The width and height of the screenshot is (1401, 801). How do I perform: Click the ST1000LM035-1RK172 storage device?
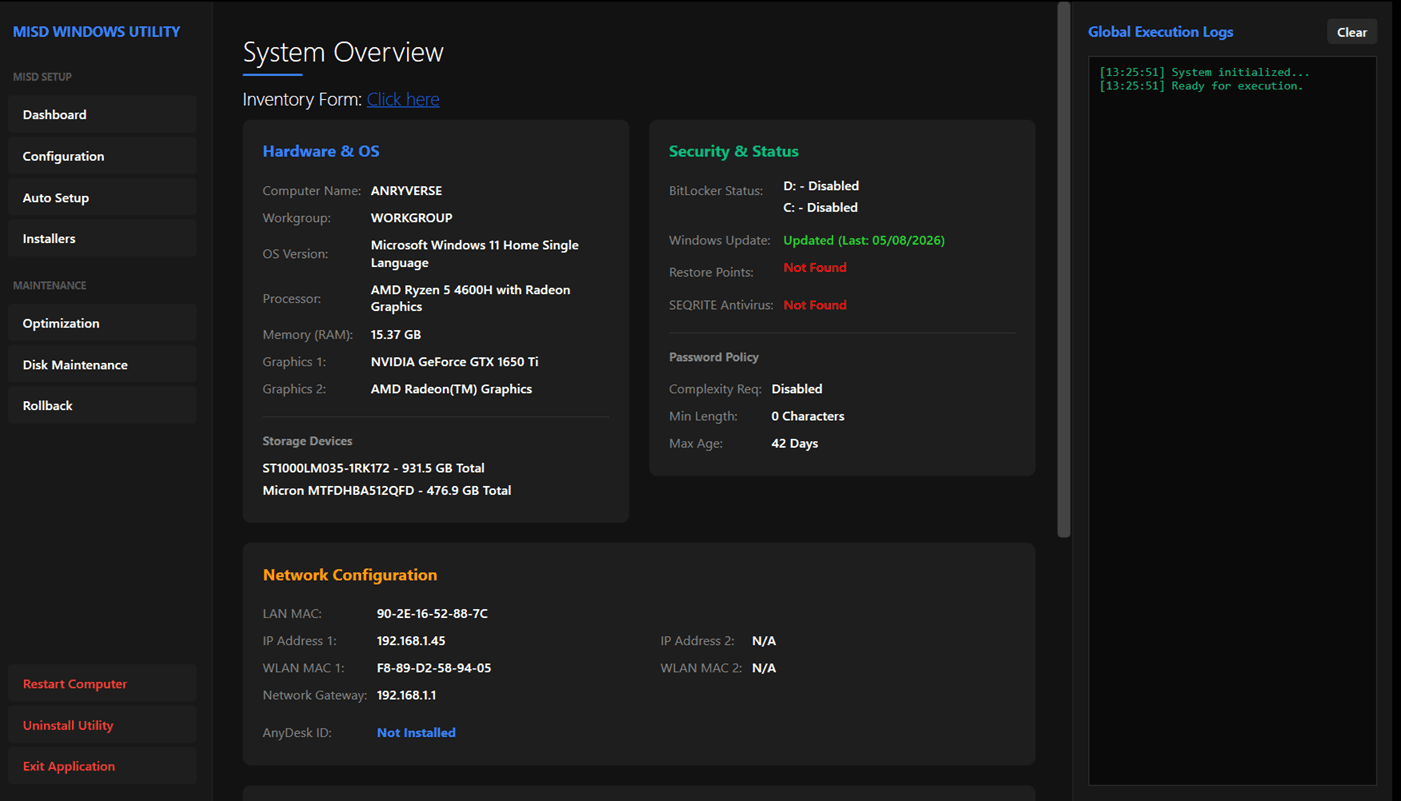[373, 468]
